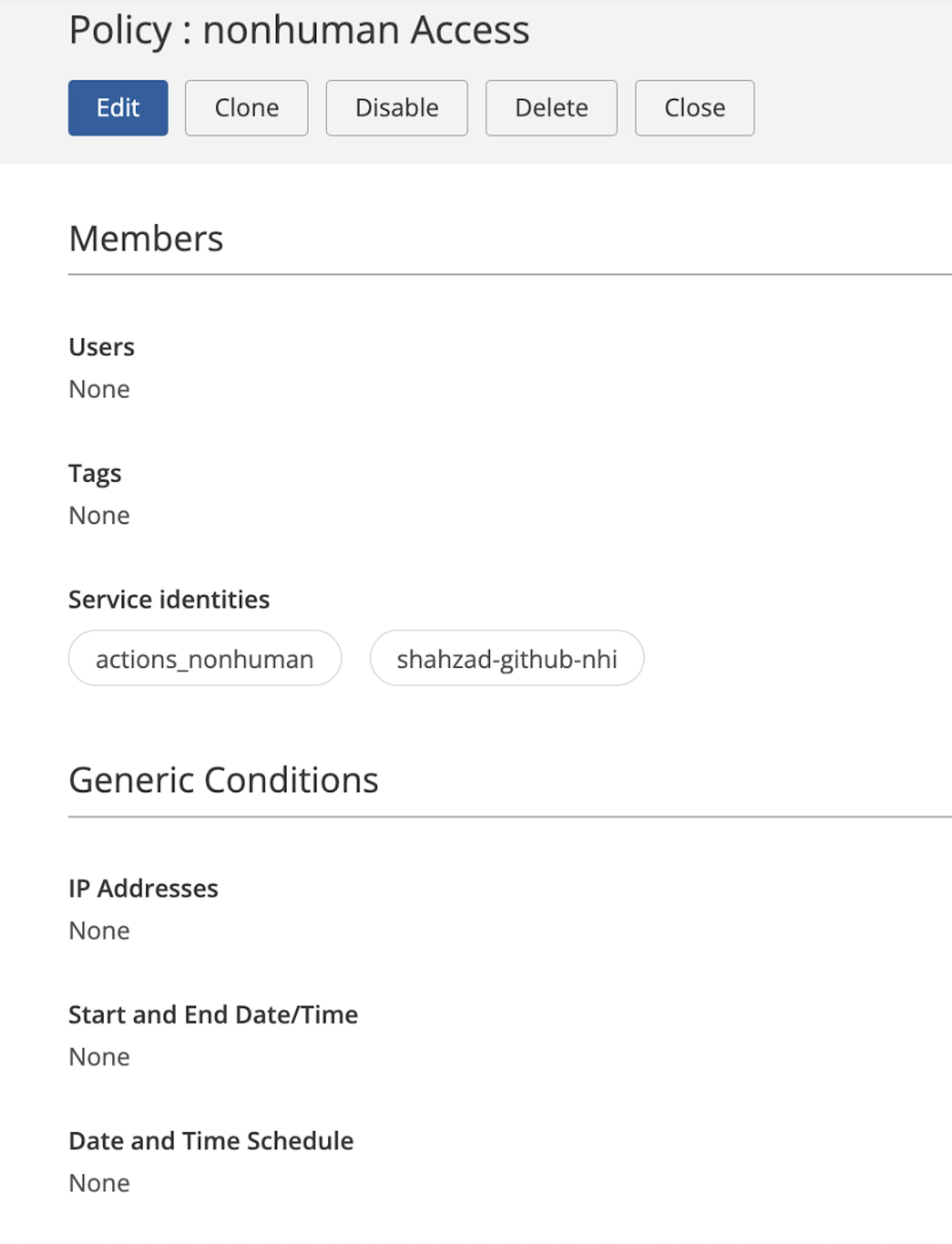Disable this policy
The height and width of the screenshot is (1244, 952).
tap(397, 108)
